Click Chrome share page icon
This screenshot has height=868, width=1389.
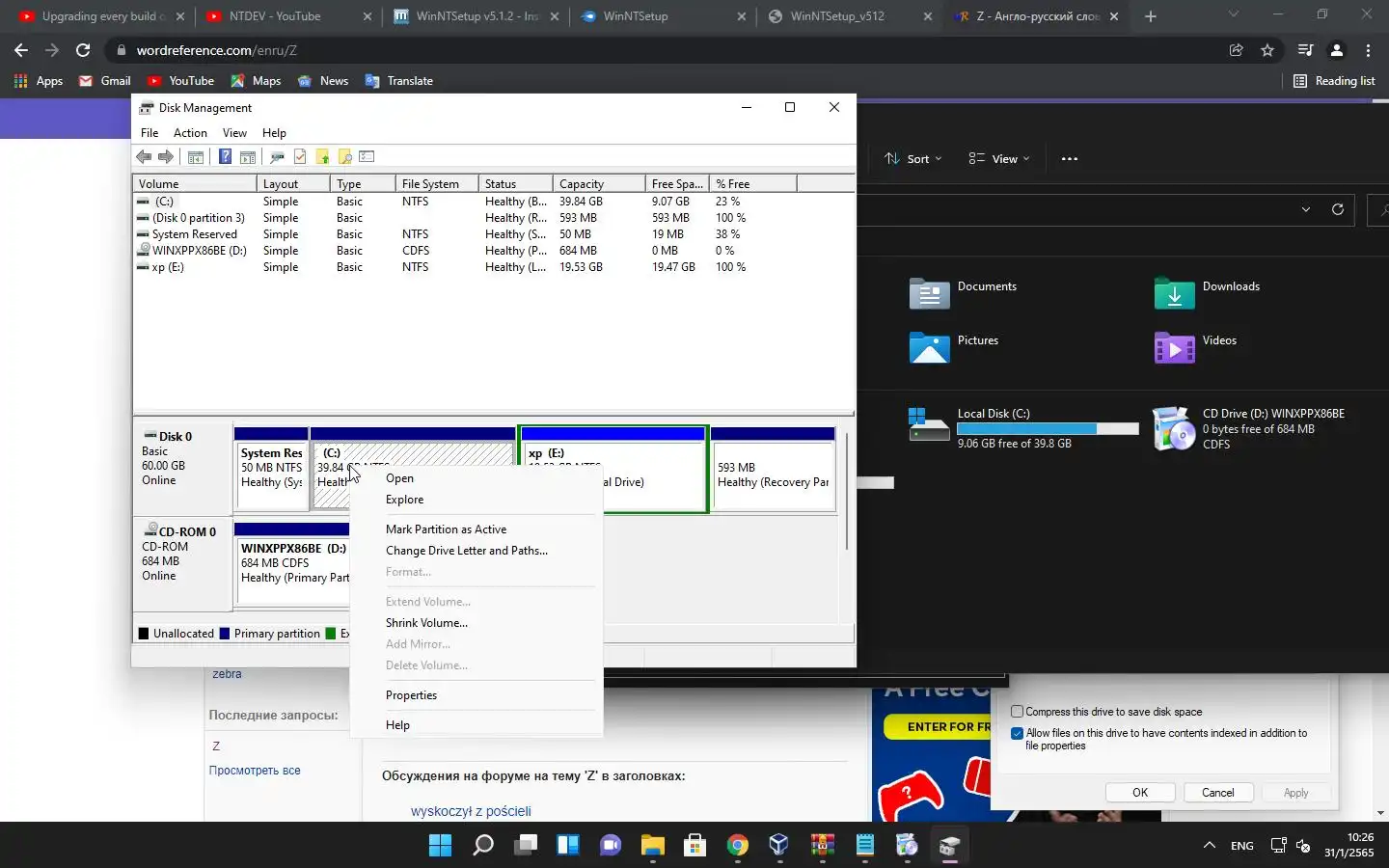click(1237, 50)
